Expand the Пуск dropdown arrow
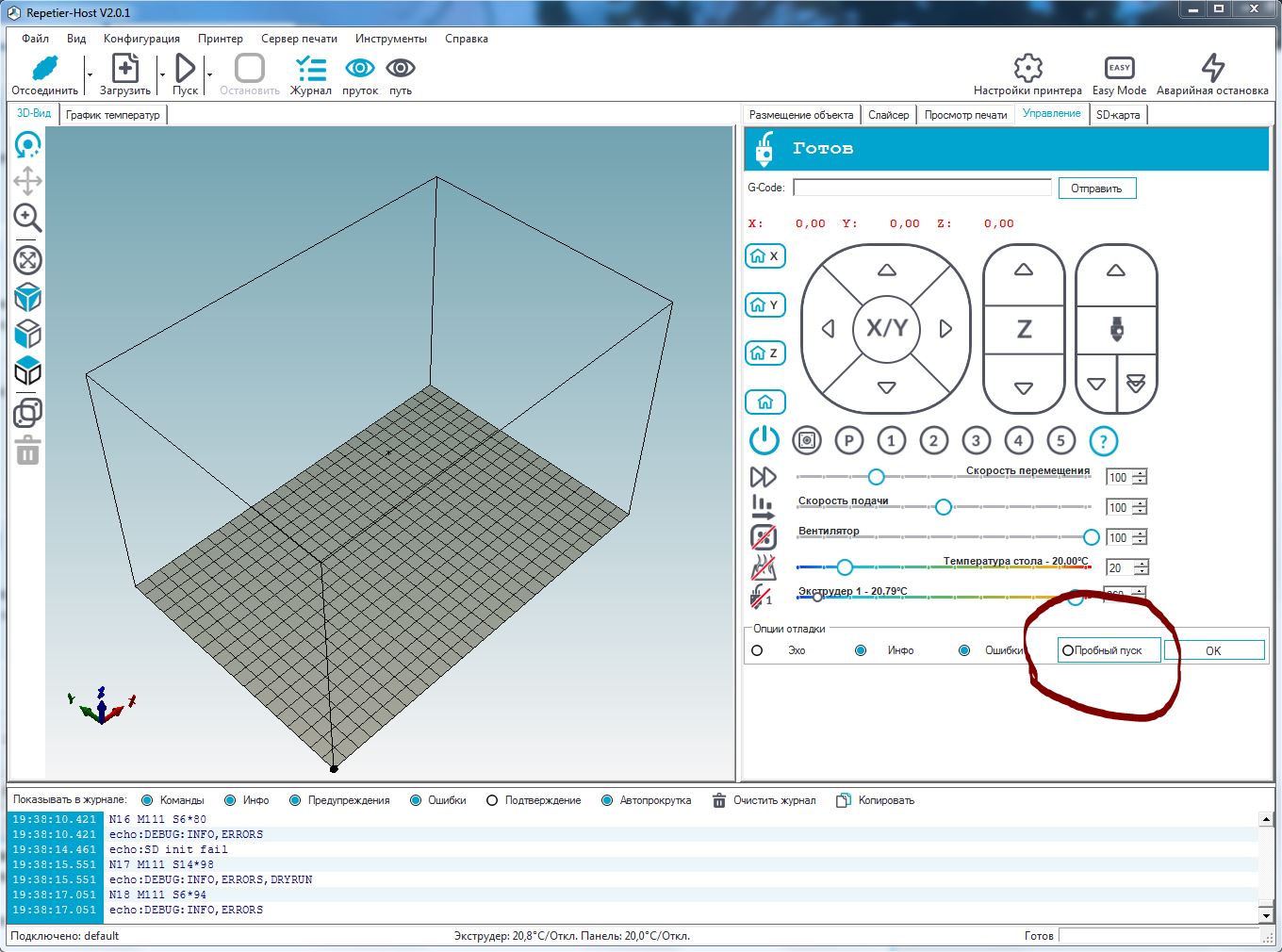Viewport: 1282px width, 952px height. tap(209, 74)
